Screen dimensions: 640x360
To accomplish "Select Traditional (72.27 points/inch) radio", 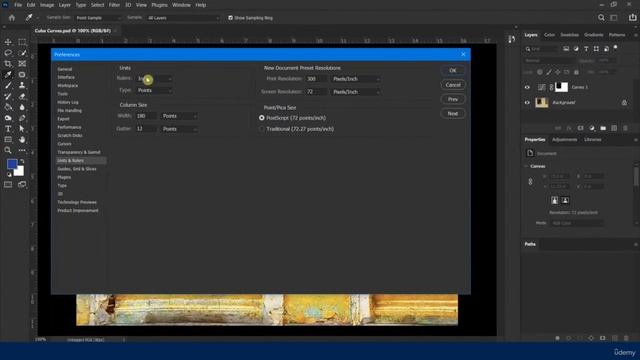I will 262,129.
